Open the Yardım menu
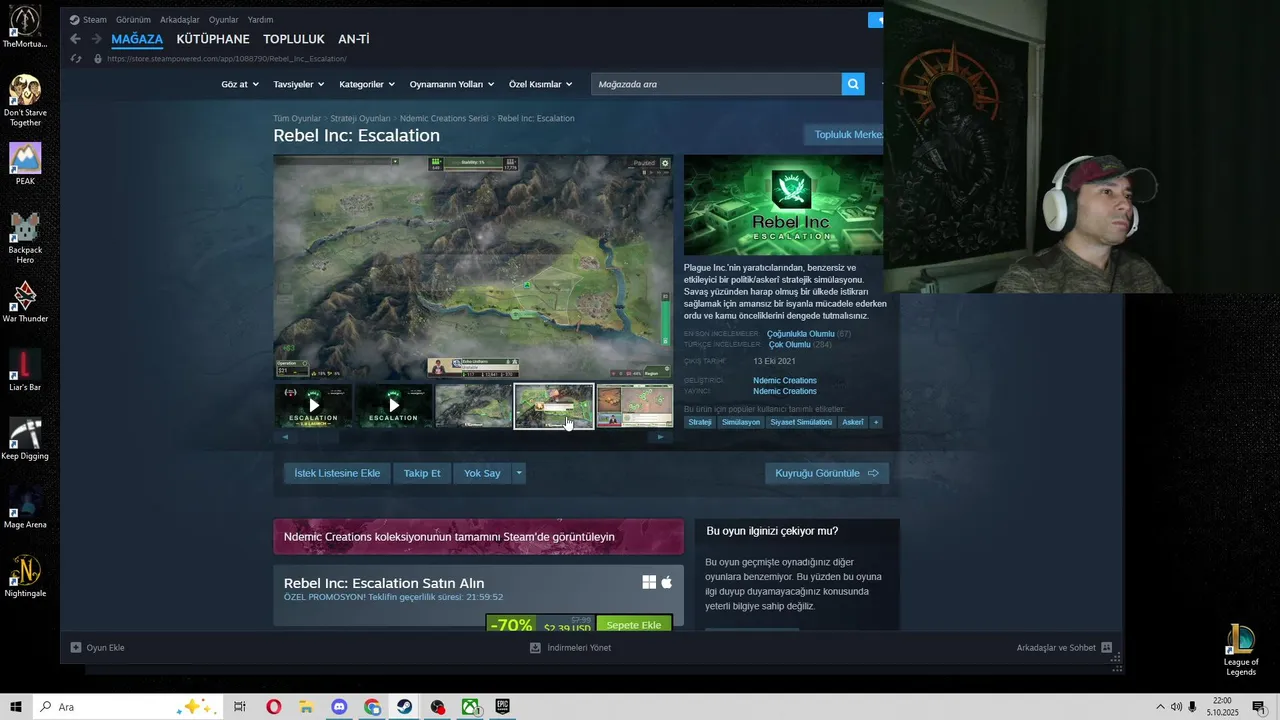The image size is (1280, 720). (260, 19)
